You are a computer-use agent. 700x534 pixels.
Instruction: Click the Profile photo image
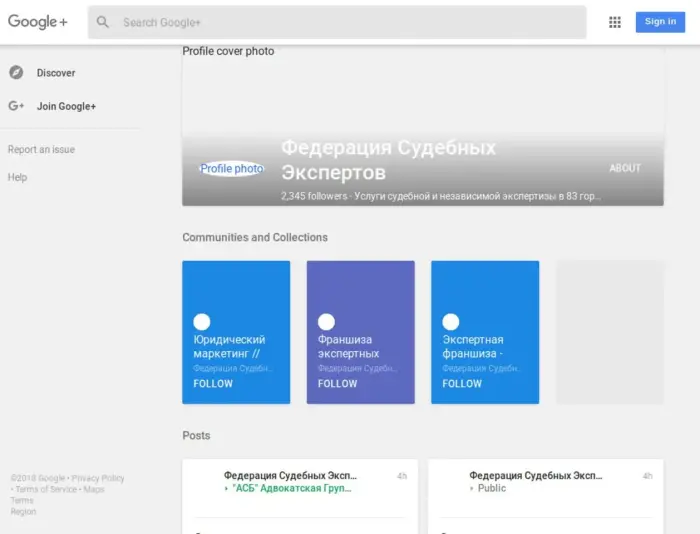pos(232,169)
